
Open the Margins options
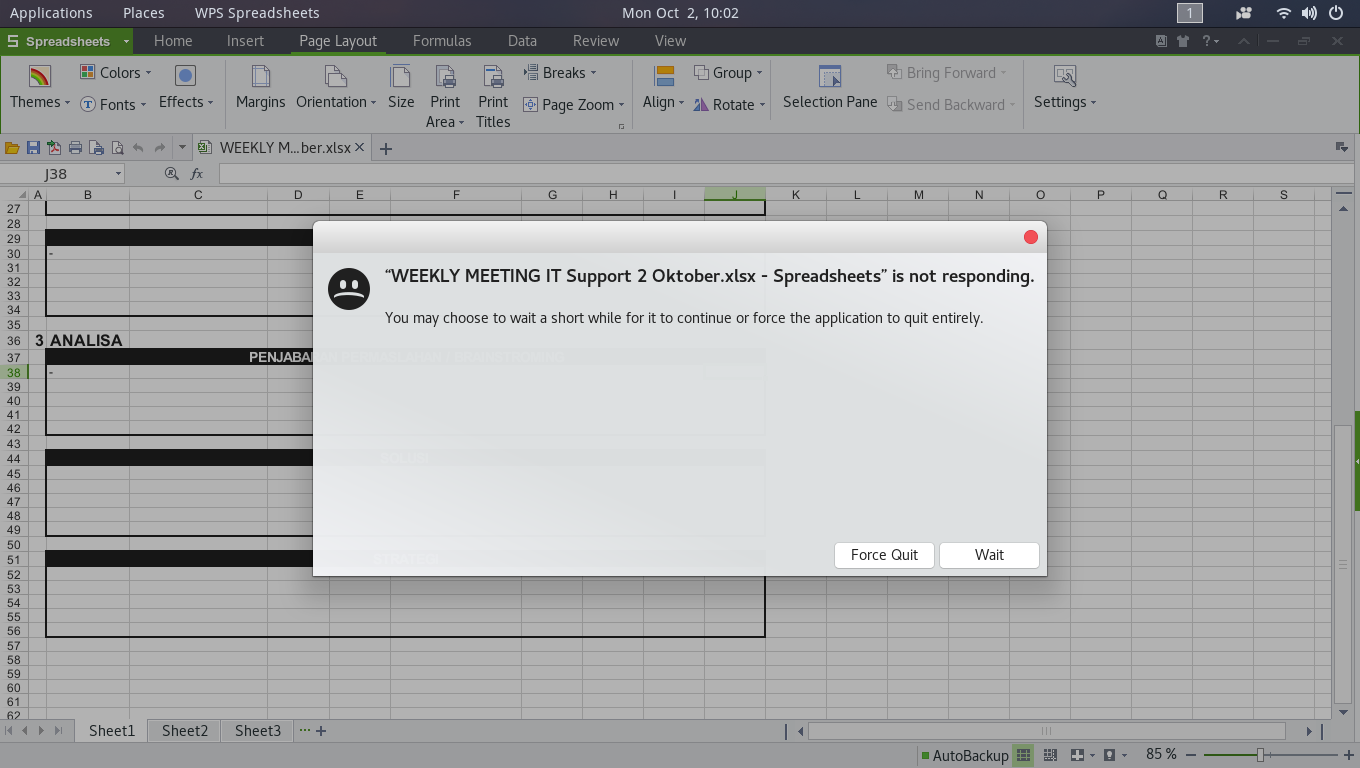[261, 87]
